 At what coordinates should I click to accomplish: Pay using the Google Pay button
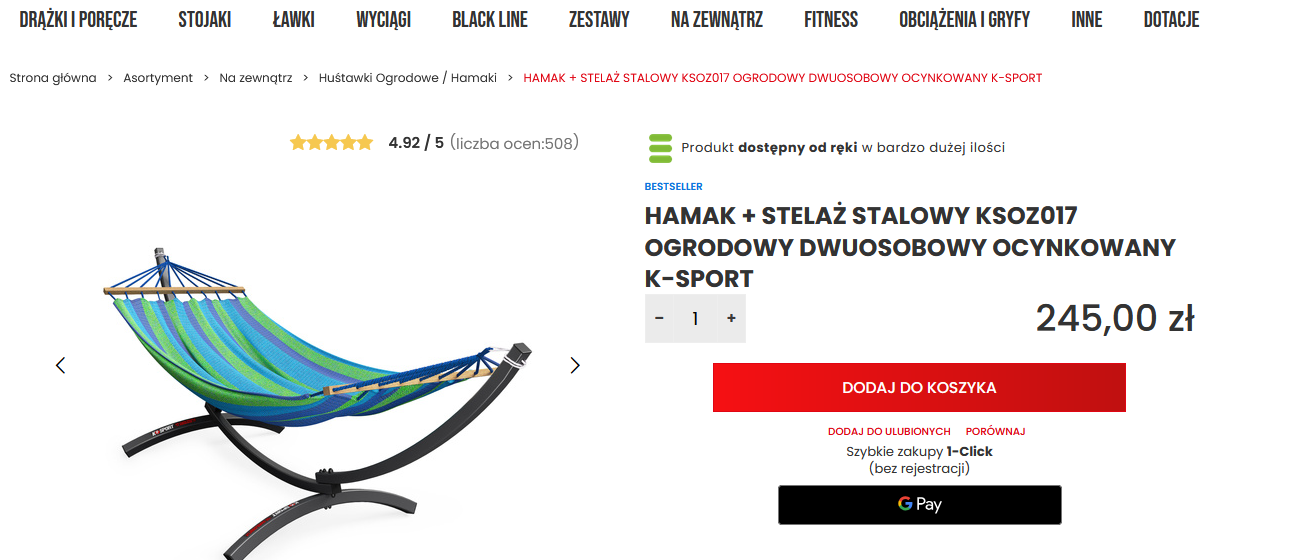[920, 504]
